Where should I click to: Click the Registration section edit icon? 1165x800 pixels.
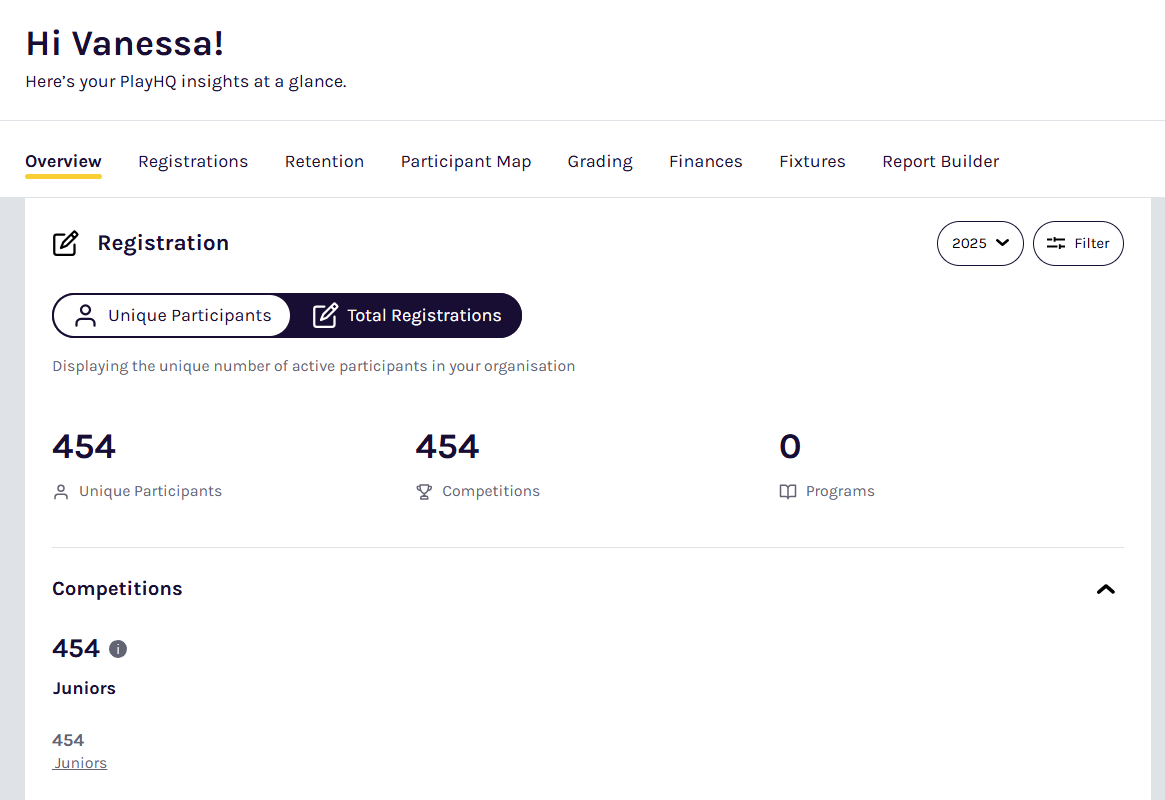[x=65, y=243]
